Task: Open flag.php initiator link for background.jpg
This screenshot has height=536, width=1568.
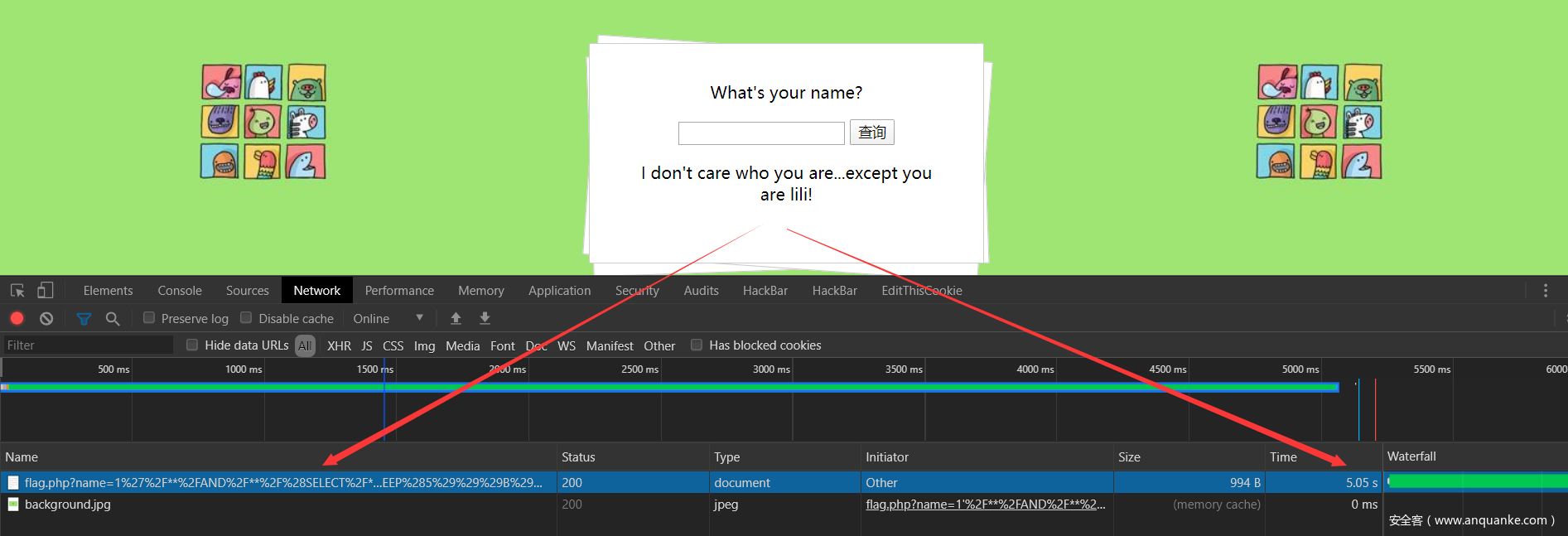Action: 985,505
